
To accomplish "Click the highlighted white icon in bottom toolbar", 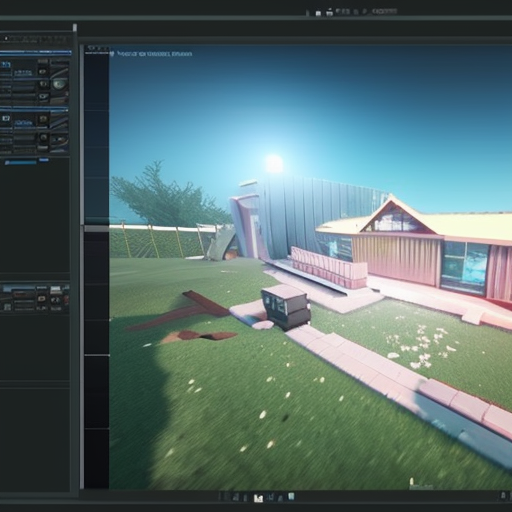I will (x=258, y=498).
